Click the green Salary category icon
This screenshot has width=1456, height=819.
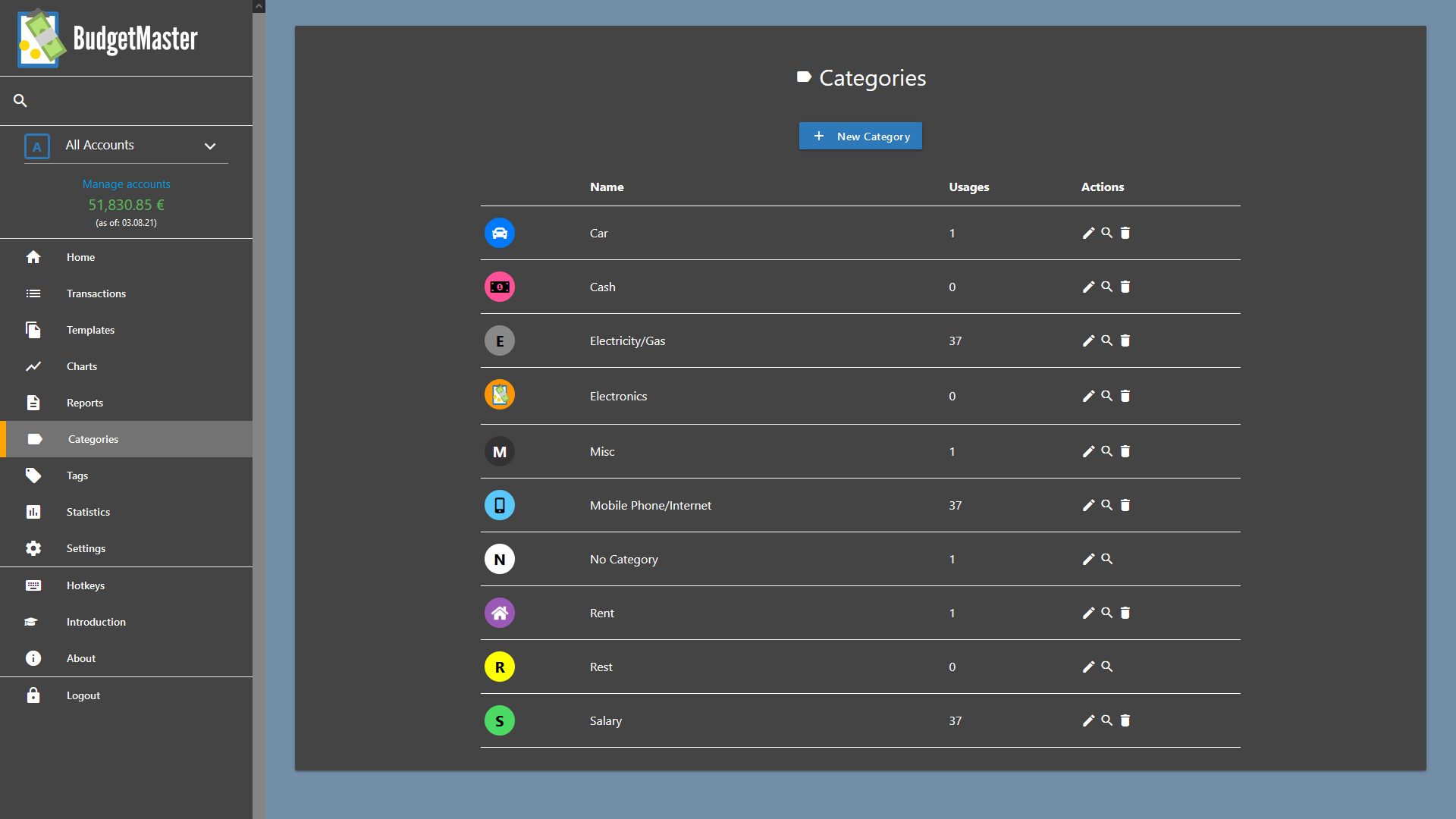pyautogui.click(x=500, y=720)
